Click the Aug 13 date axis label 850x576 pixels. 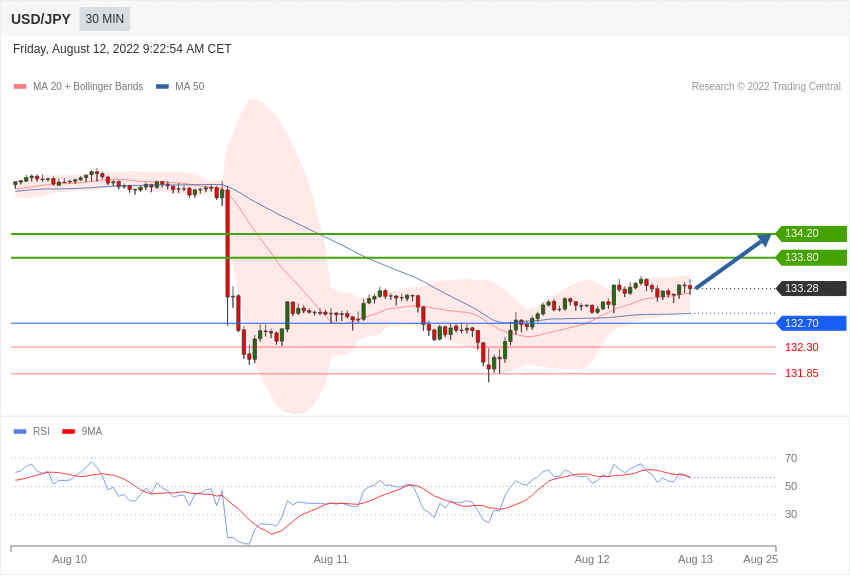tap(696, 559)
